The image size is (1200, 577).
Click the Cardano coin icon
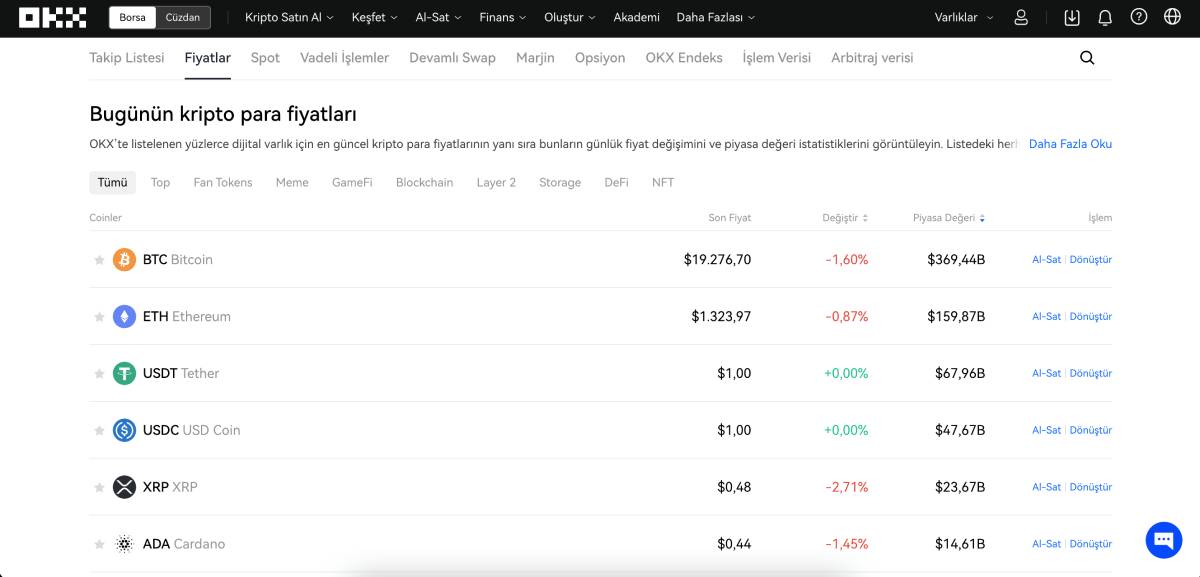[x=124, y=545]
